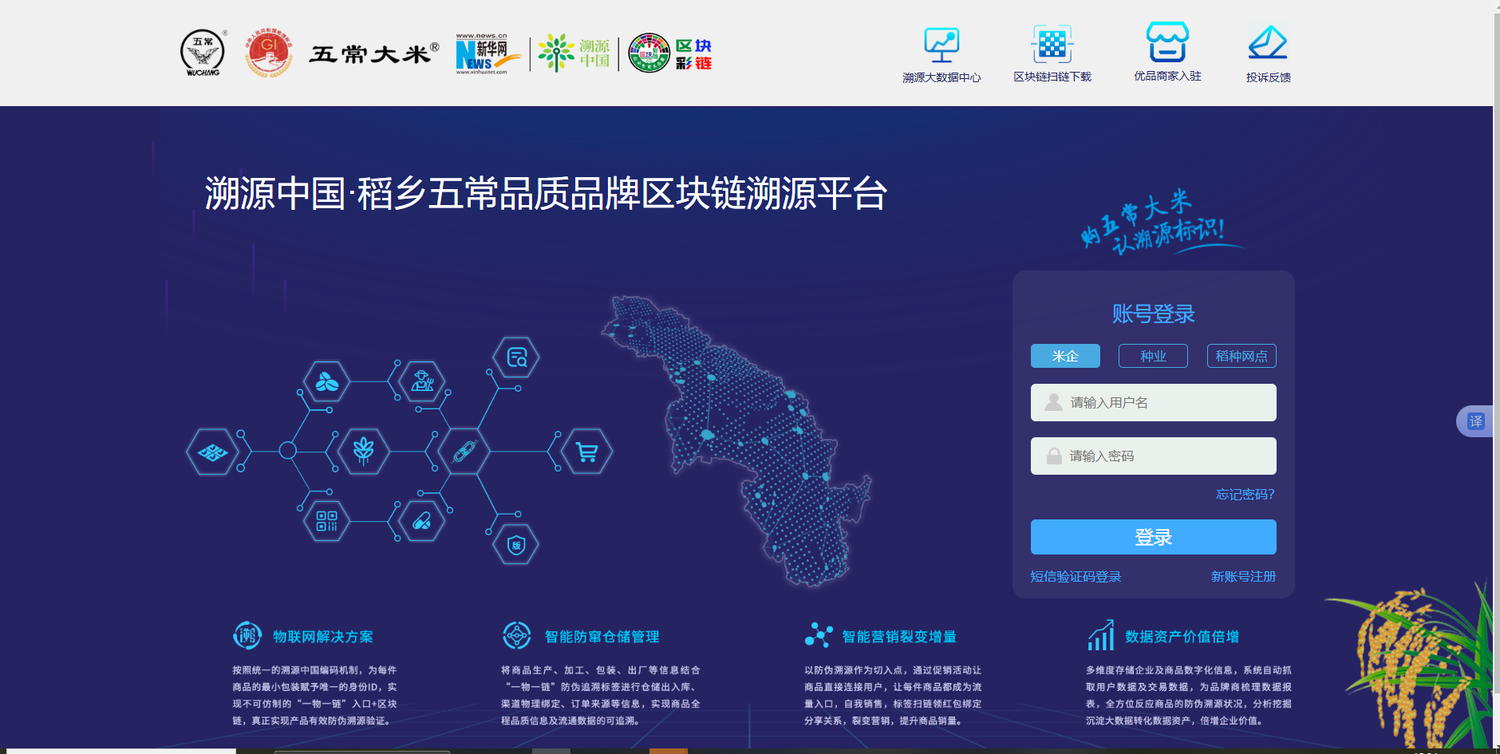Click the chain link hexagon icon
Viewport: 1500px width, 754px height.
pyautogui.click(x=462, y=452)
